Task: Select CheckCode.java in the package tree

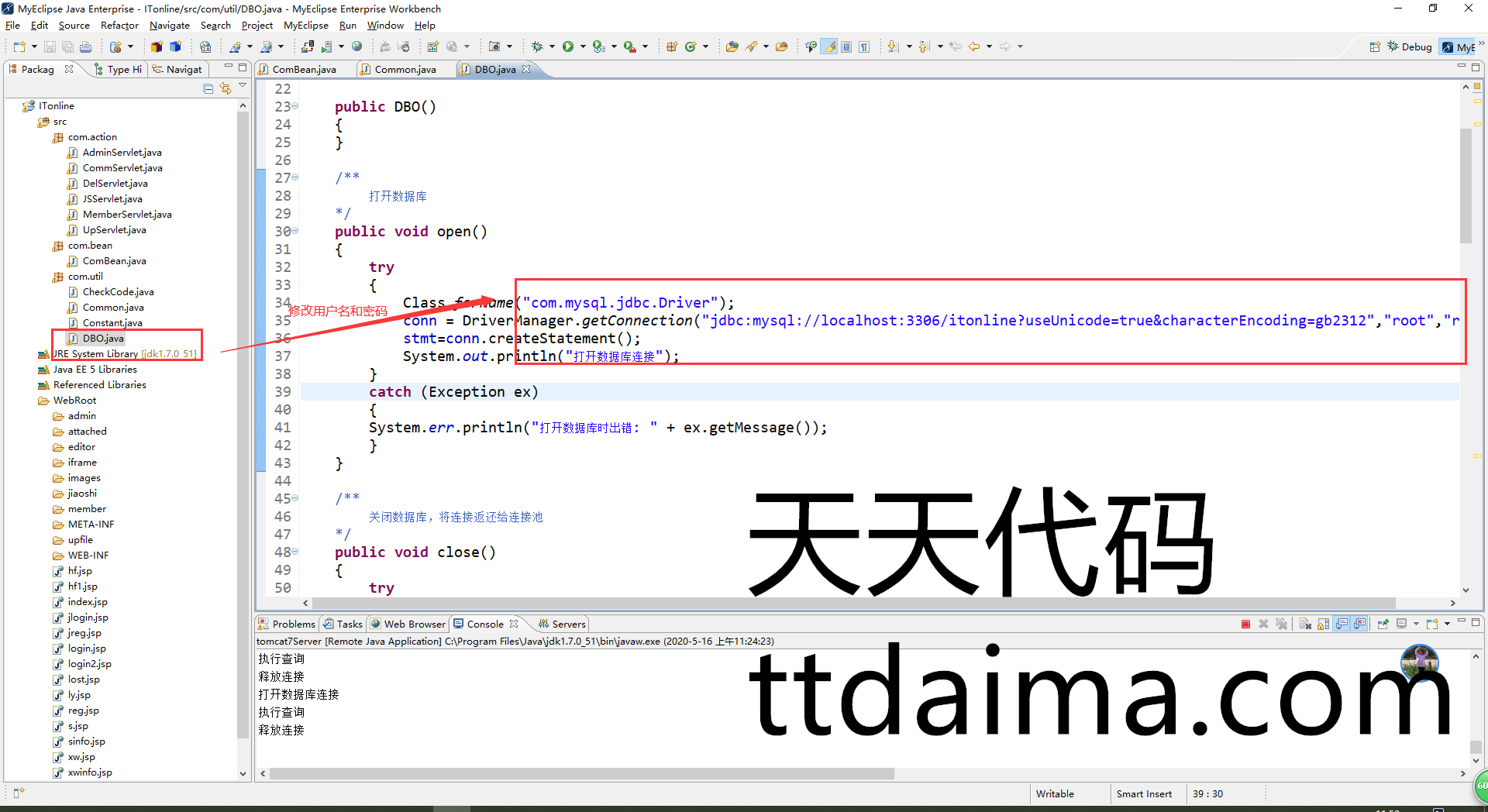Action: pos(118,292)
